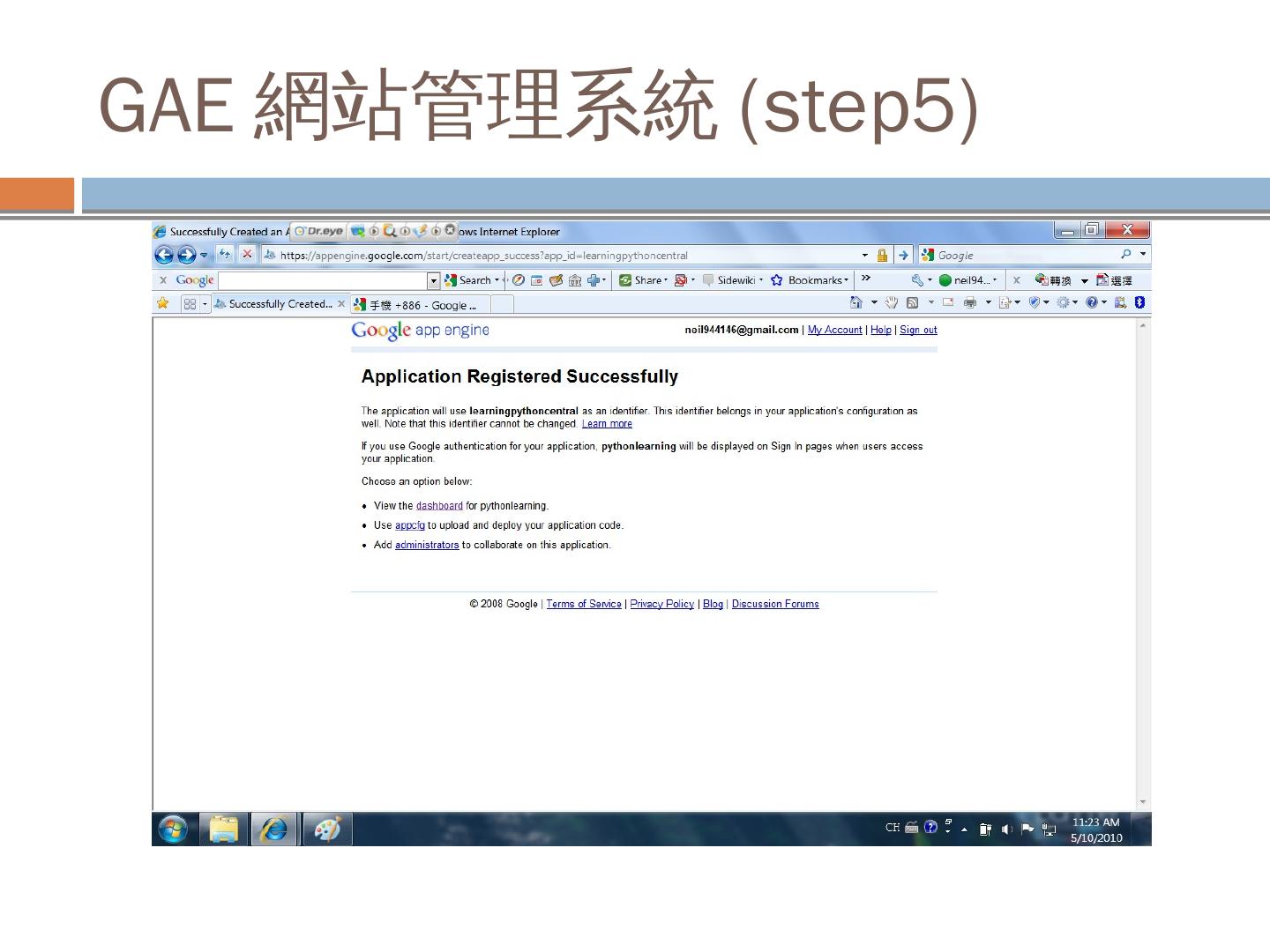Click the blue plus icon on Google Toolbar
The image size is (1270, 952).
tap(594, 280)
